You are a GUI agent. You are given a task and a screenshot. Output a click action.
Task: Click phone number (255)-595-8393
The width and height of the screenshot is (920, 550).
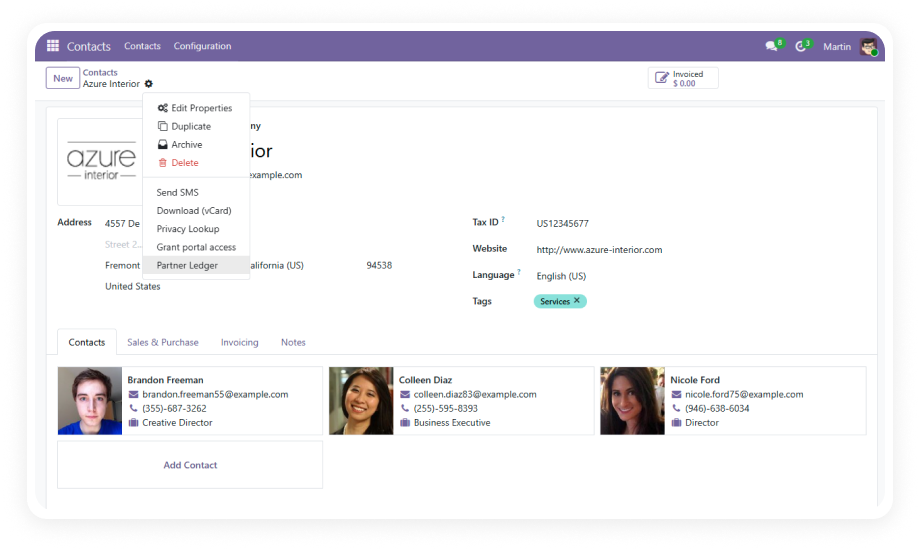[445, 409]
